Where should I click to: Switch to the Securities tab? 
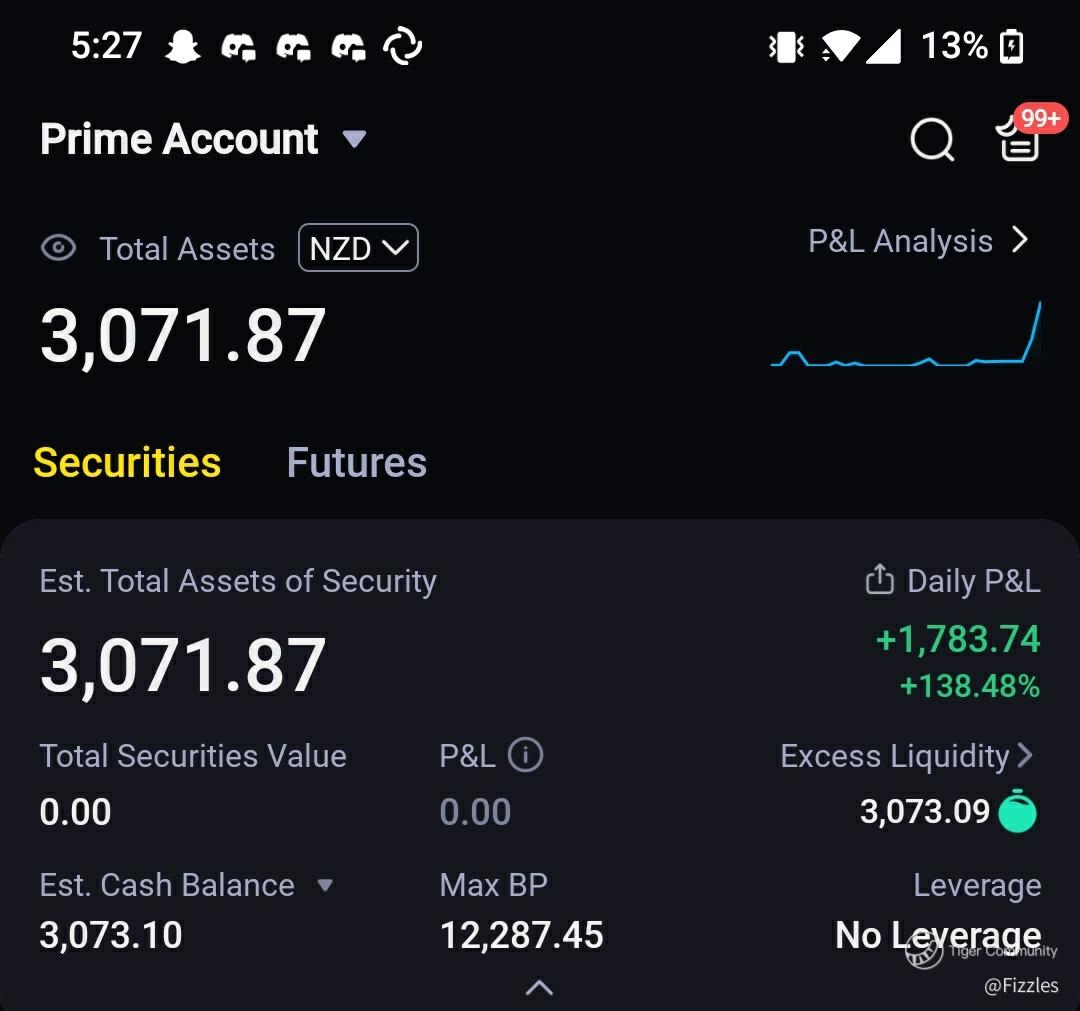click(127, 463)
